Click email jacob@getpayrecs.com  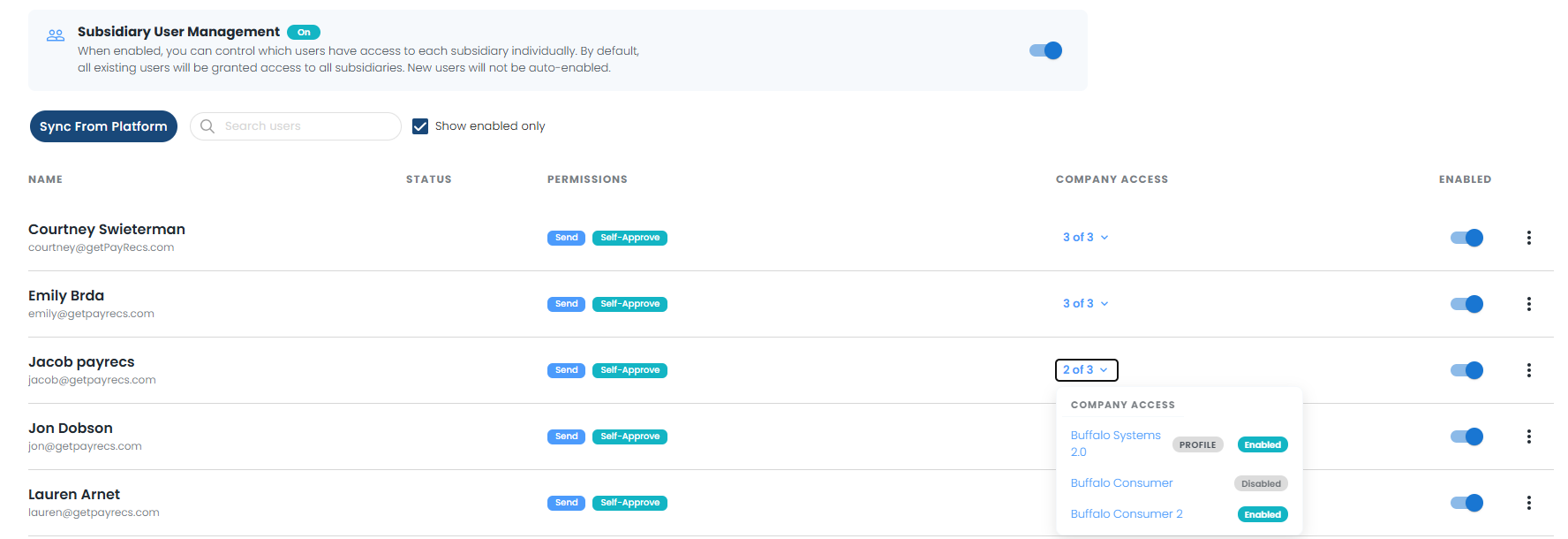pyautogui.click(x=92, y=380)
